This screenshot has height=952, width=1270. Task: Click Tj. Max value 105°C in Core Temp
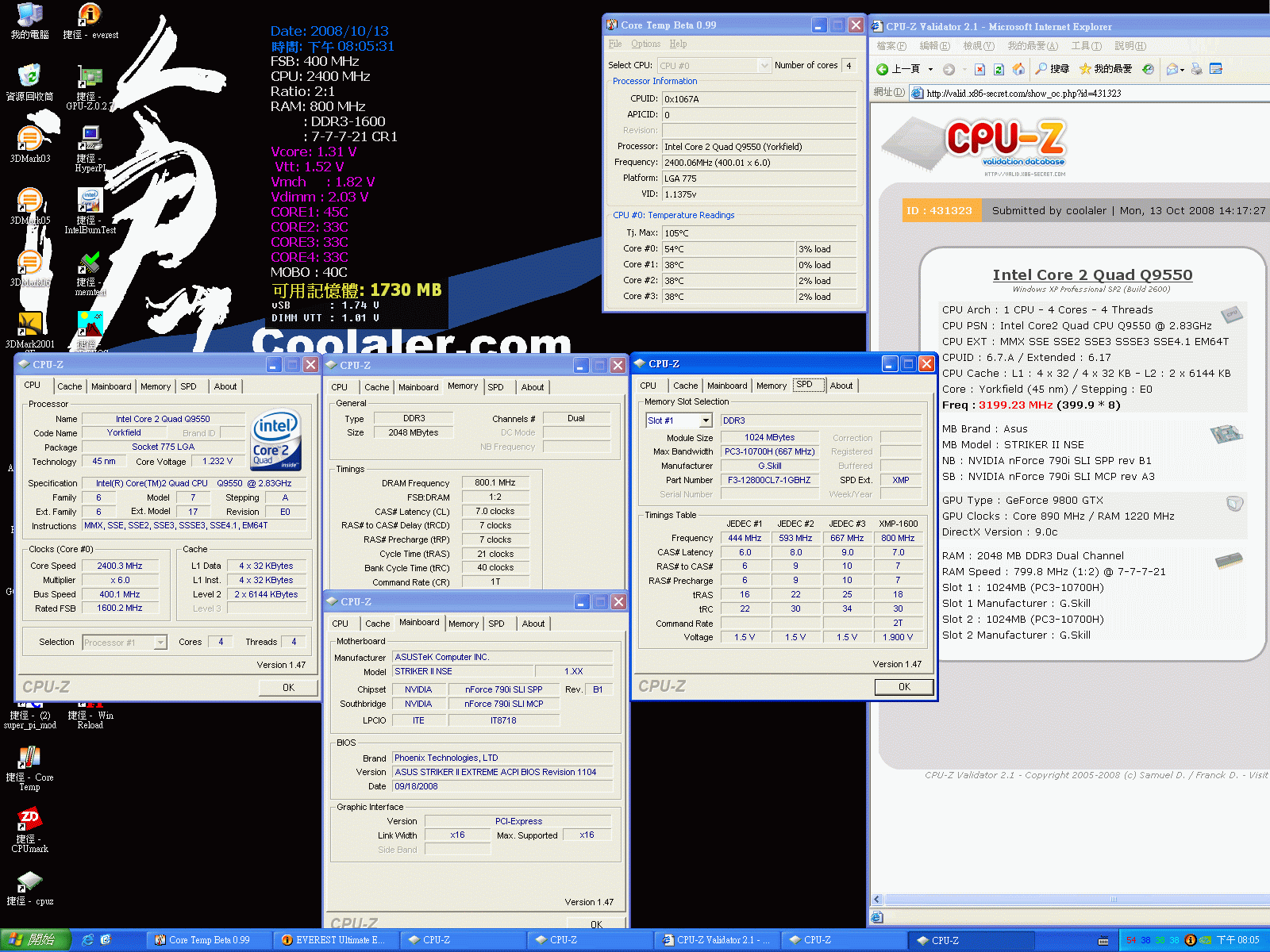click(759, 233)
